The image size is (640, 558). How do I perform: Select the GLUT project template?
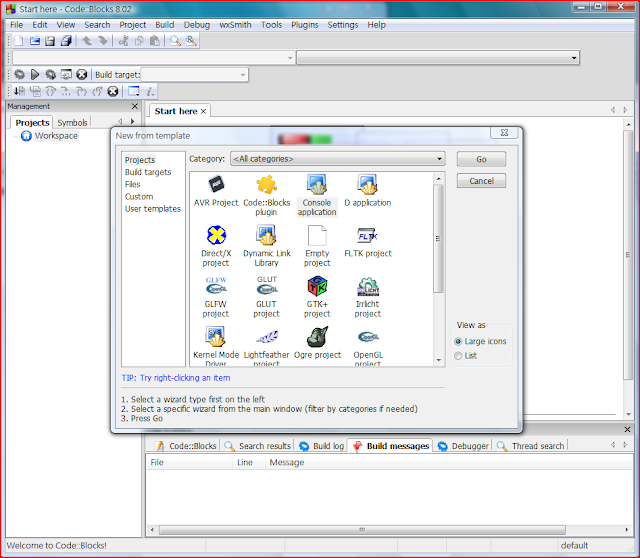coord(267,297)
